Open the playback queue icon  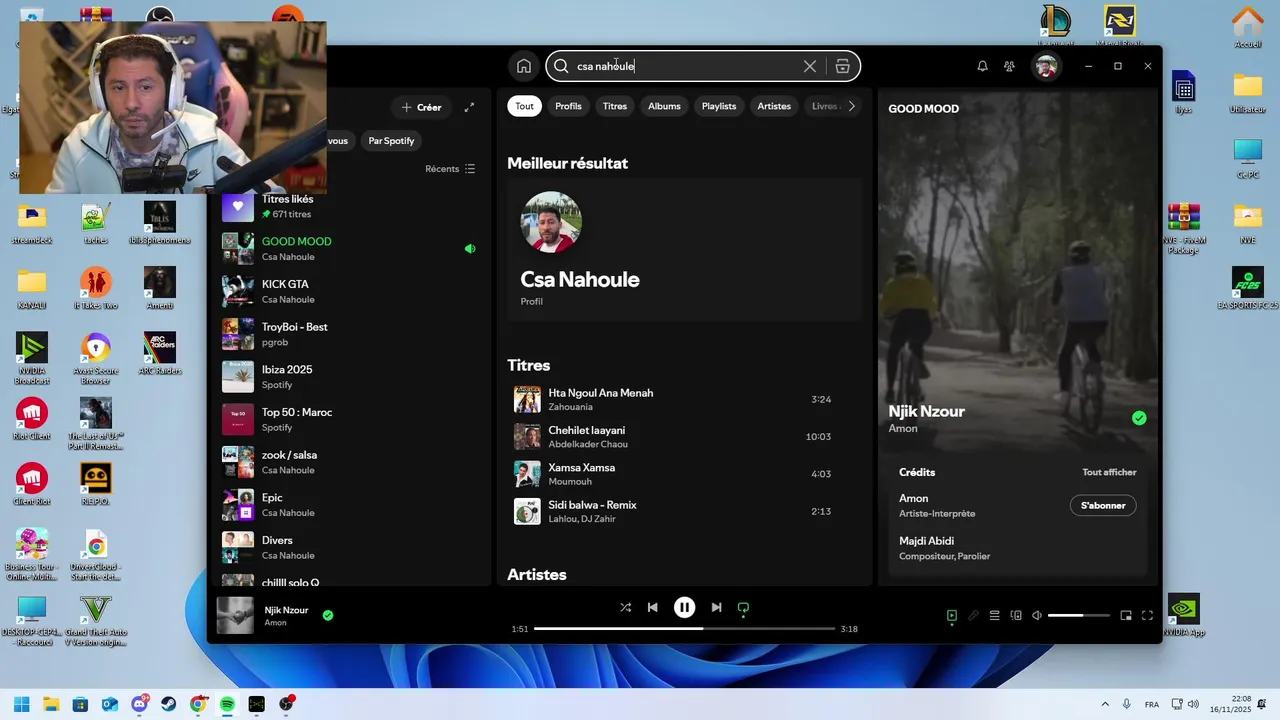click(994, 615)
